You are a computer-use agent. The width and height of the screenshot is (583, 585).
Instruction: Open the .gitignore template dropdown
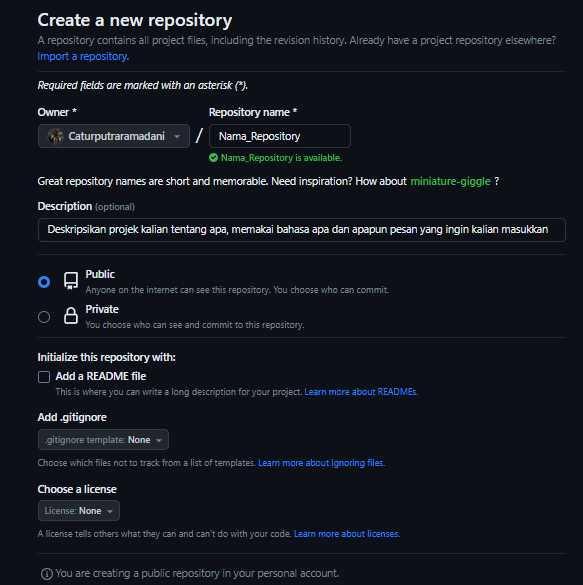tap(103, 439)
